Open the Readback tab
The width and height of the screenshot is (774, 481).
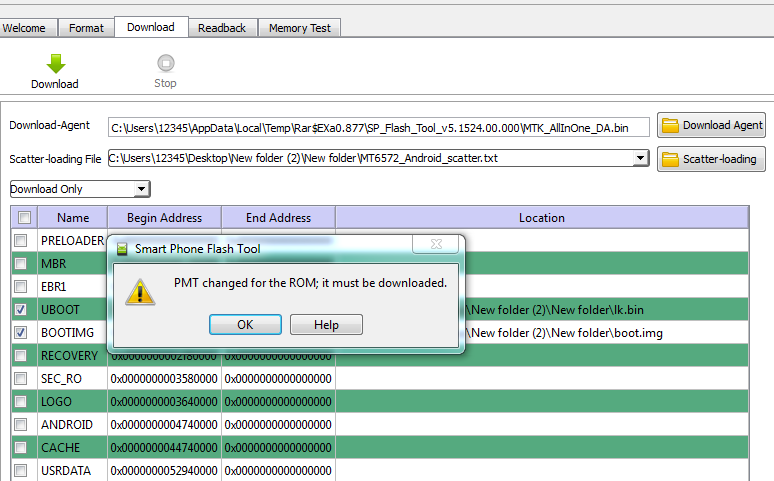[222, 28]
